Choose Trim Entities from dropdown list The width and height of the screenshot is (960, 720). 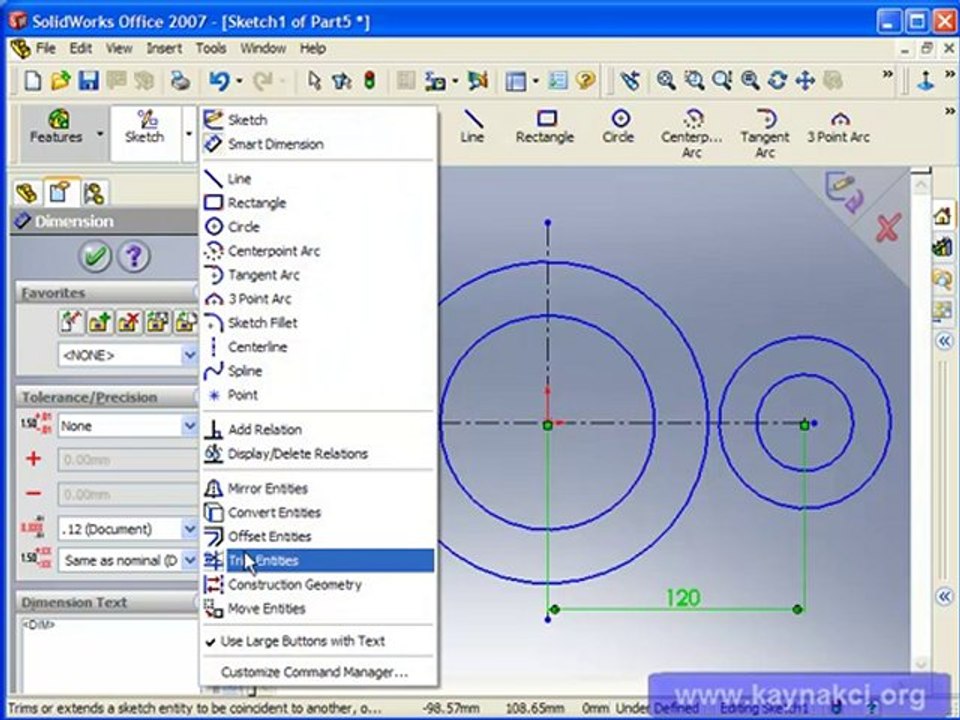tap(318, 561)
